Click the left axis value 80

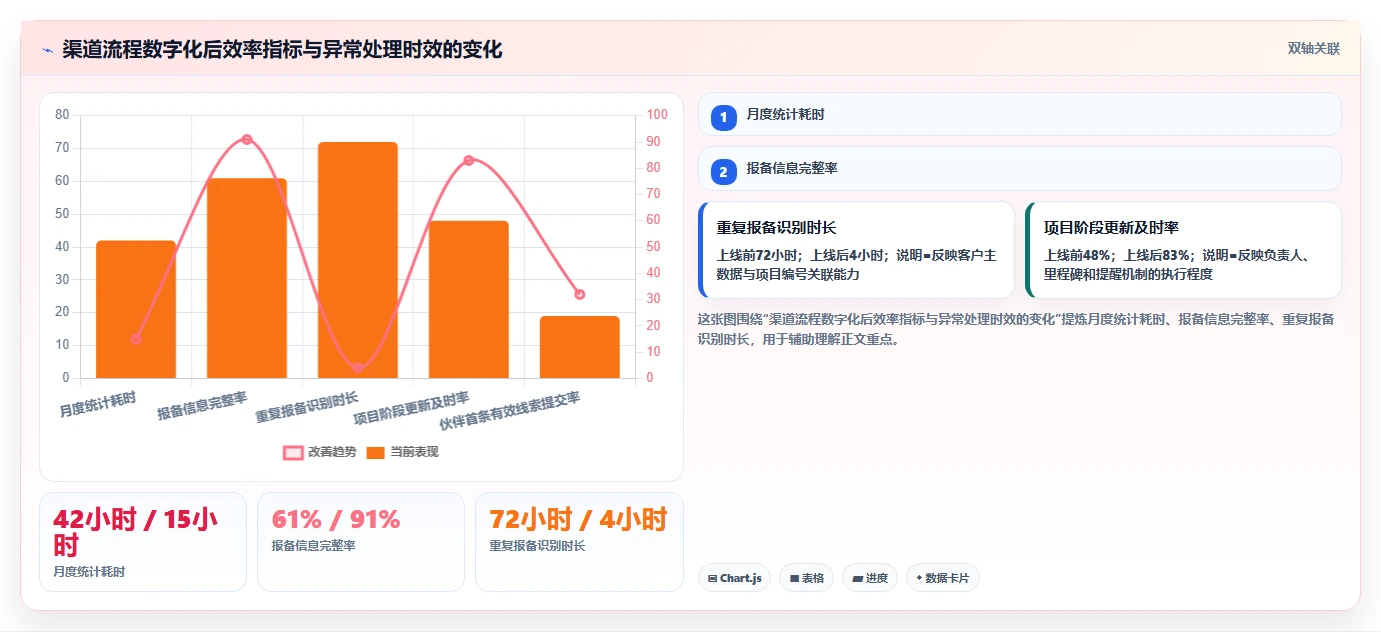[62, 115]
